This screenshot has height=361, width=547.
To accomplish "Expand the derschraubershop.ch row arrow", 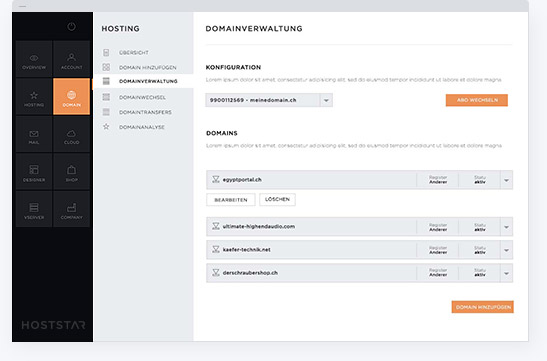I will tap(506, 273).
